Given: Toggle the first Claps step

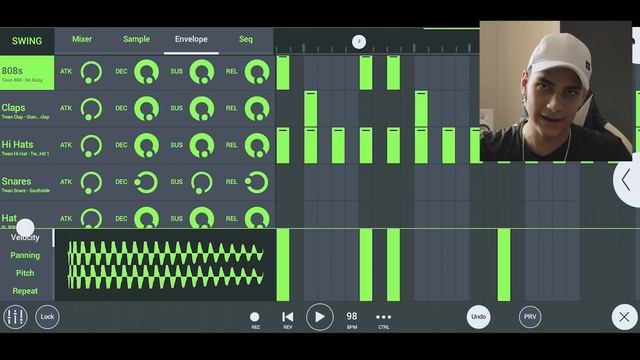Looking at the screenshot, I should tap(311, 109).
